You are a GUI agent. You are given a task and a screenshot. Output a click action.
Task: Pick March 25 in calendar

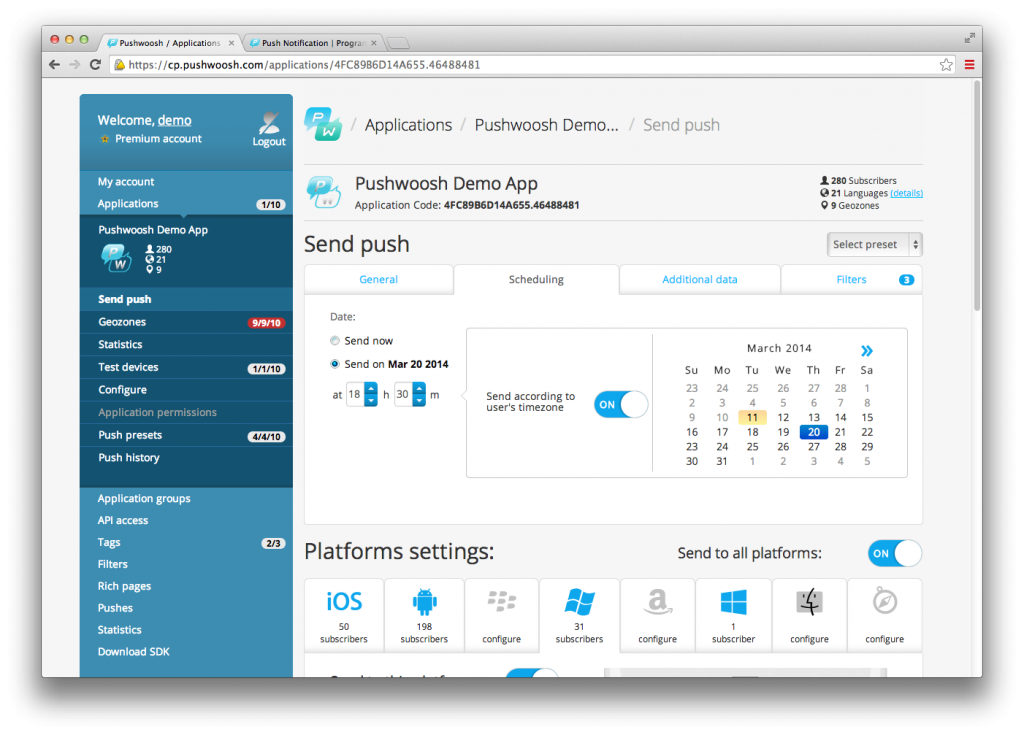[752, 447]
